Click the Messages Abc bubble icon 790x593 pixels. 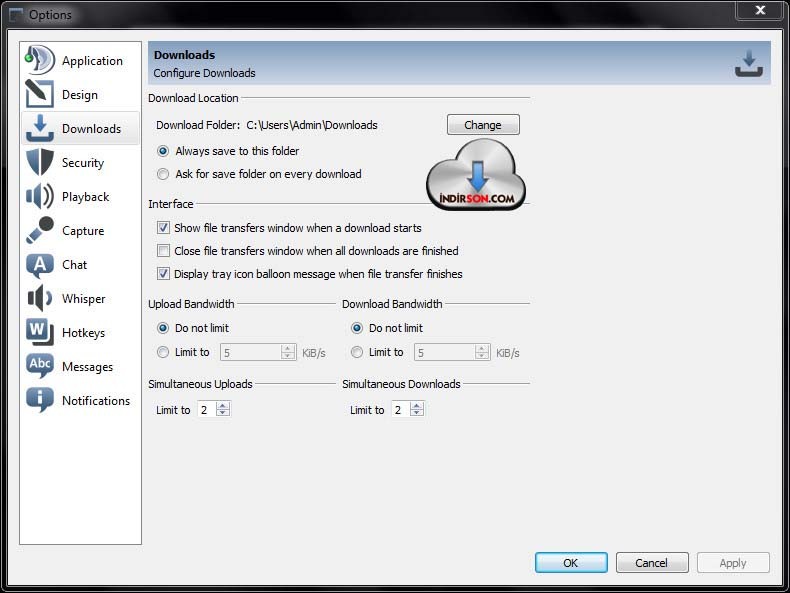point(40,366)
